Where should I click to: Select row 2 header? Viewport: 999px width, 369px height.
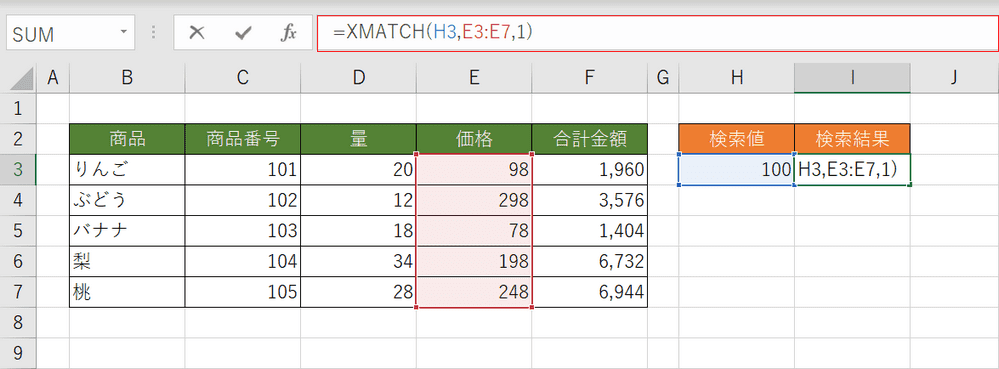pos(18,139)
